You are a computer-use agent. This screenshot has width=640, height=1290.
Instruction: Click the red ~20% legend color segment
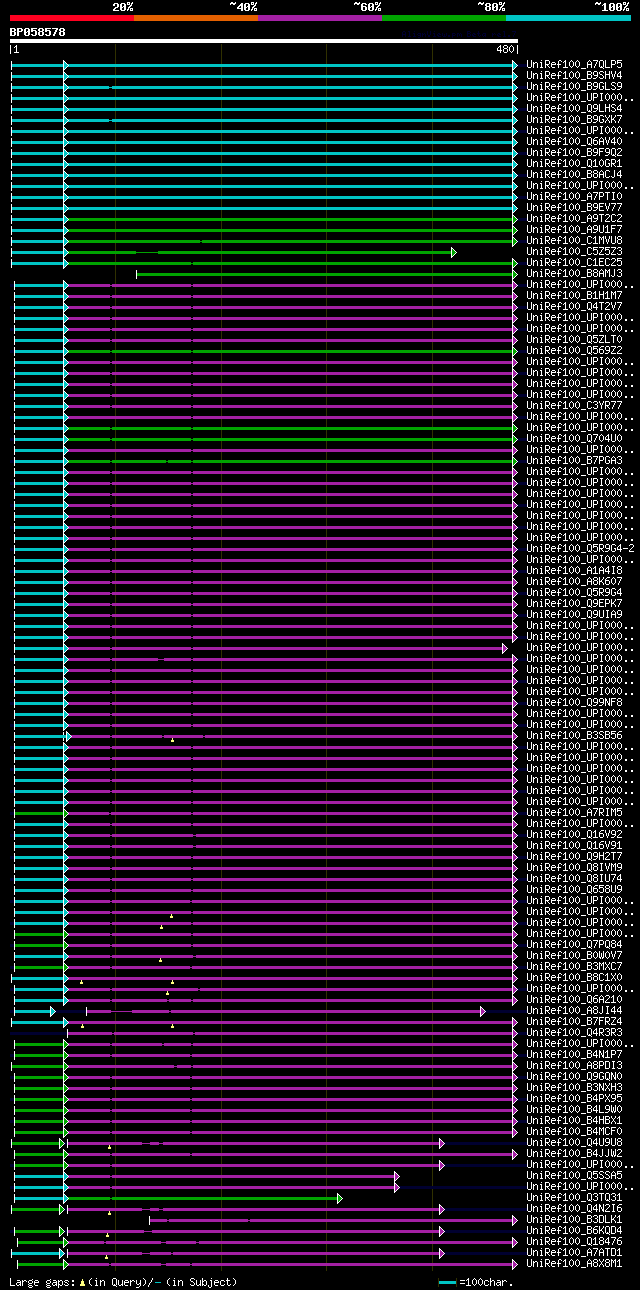(x=72, y=18)
